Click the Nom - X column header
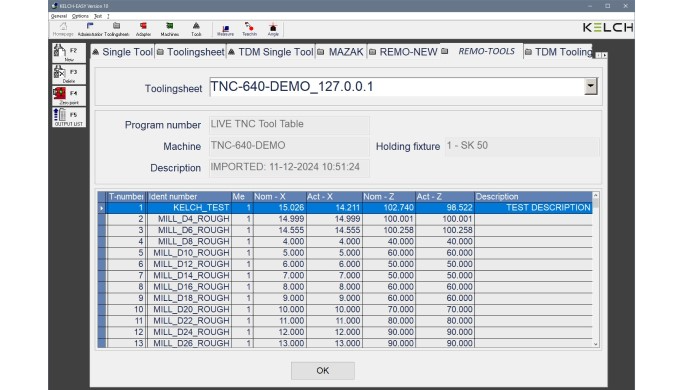Image resolution: width=680 pixels, height=390 pixels. pos(279,197)
